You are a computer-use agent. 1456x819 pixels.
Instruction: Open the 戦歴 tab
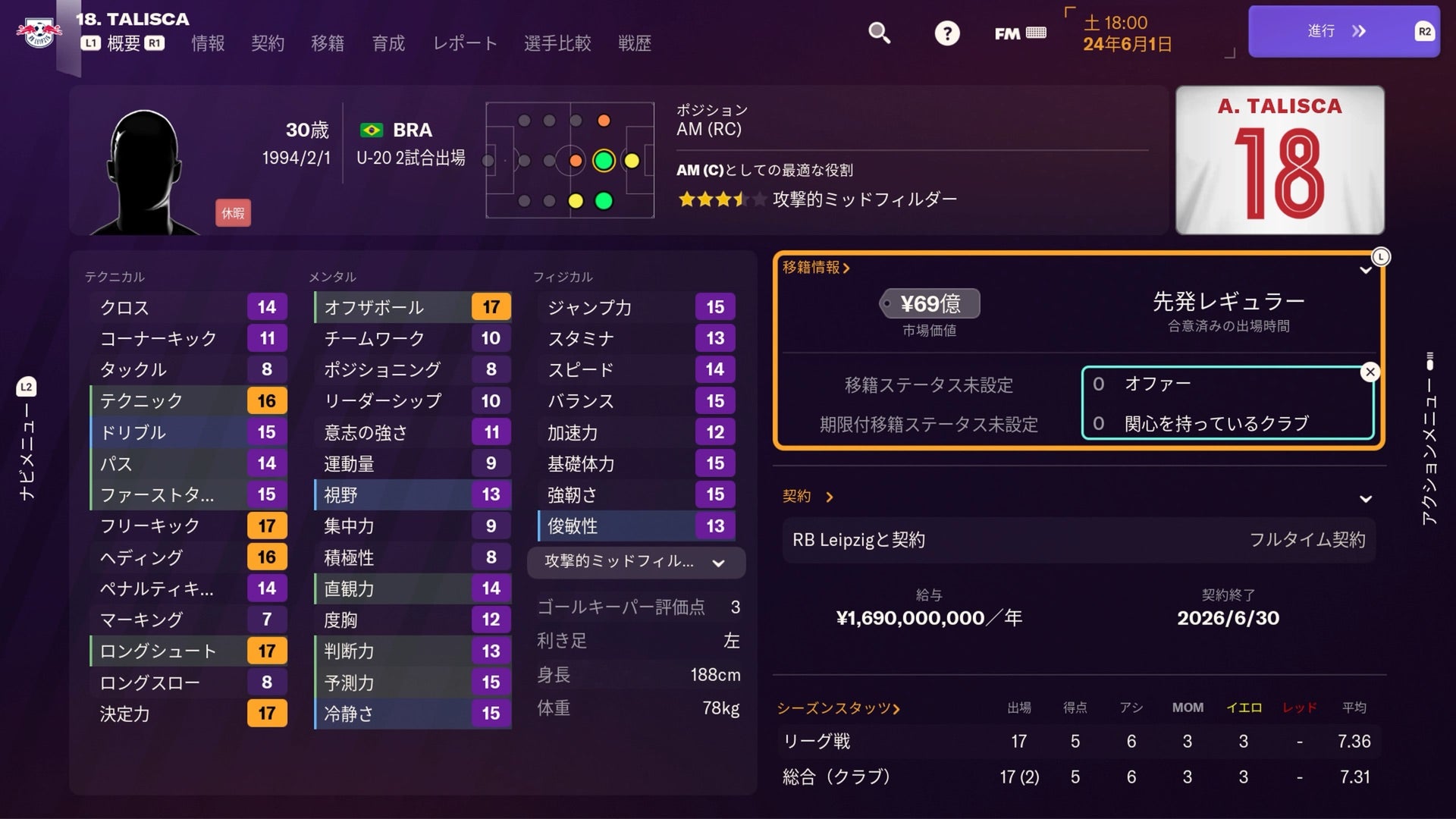[x=635, y=43]
